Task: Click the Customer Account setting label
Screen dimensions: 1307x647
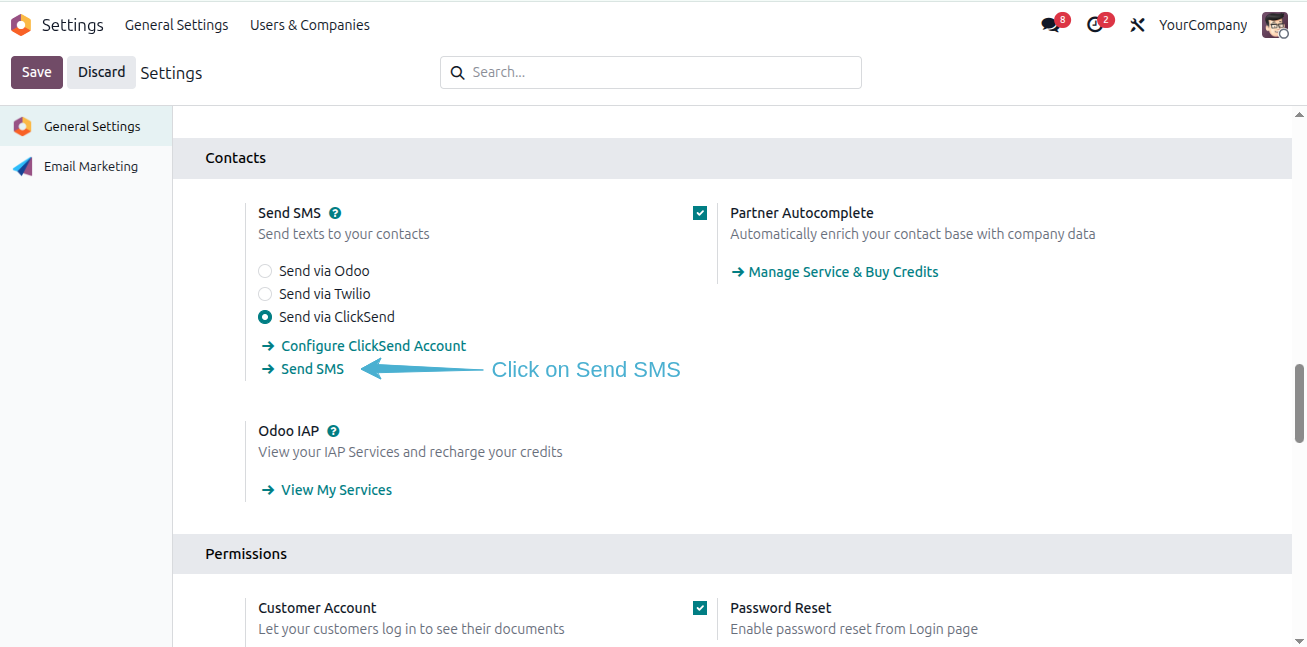Action: (317, 608)
